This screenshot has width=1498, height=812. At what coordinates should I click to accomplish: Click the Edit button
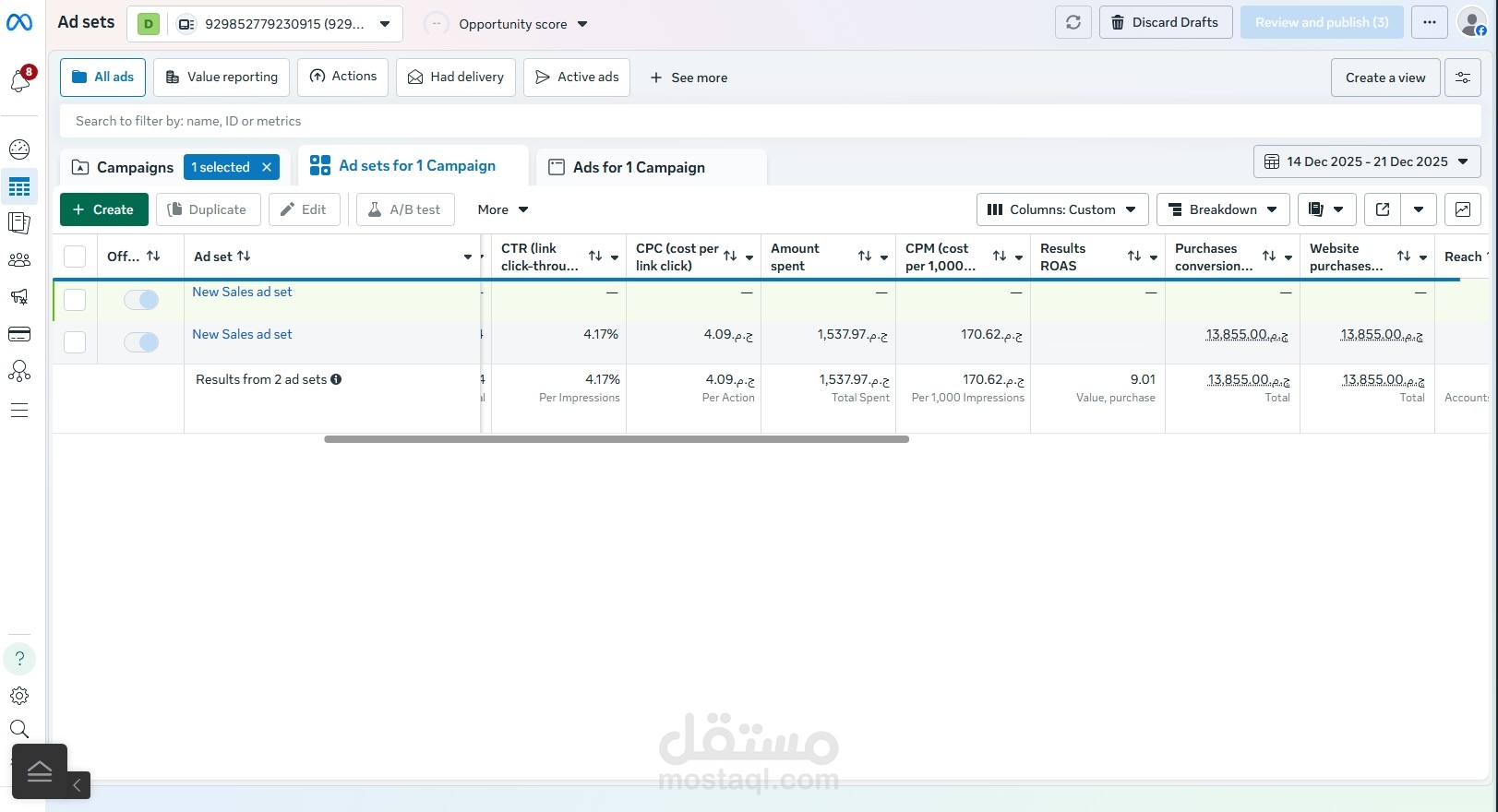click(x=305, y=209)
